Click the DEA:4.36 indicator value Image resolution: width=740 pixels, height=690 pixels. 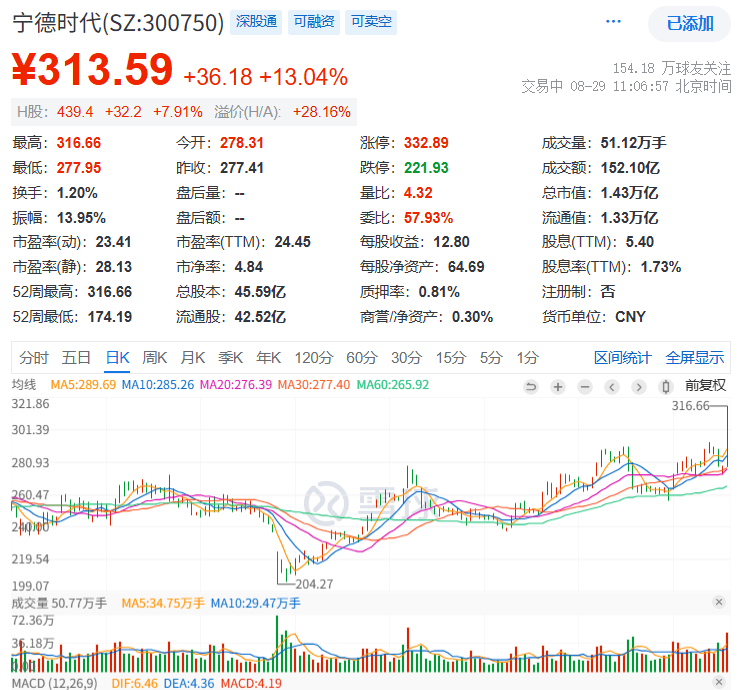click(x=189, y=683)
